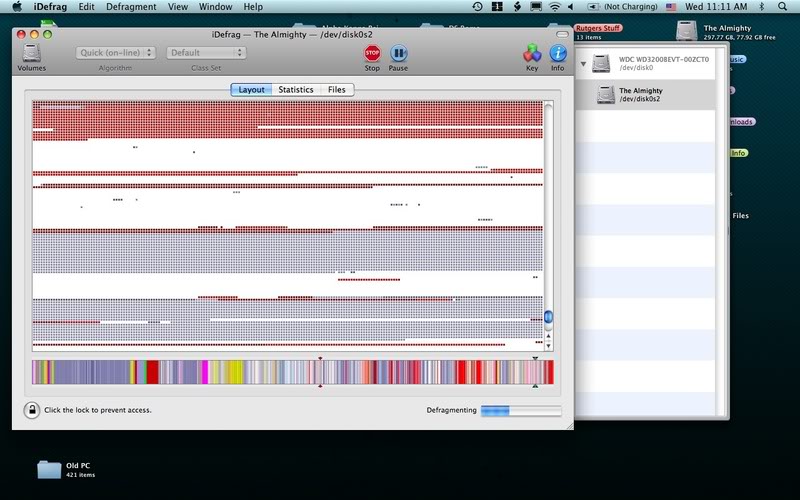Open the US flag input menu
Image resolution: width=800 pixels, height=500 pixels.
click(671, 7)
